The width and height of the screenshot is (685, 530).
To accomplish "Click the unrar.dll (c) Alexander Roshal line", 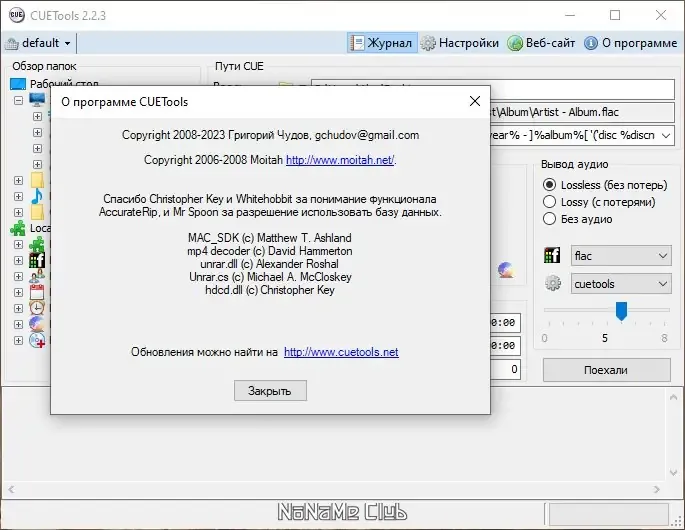I will click(x=269, y=264).
